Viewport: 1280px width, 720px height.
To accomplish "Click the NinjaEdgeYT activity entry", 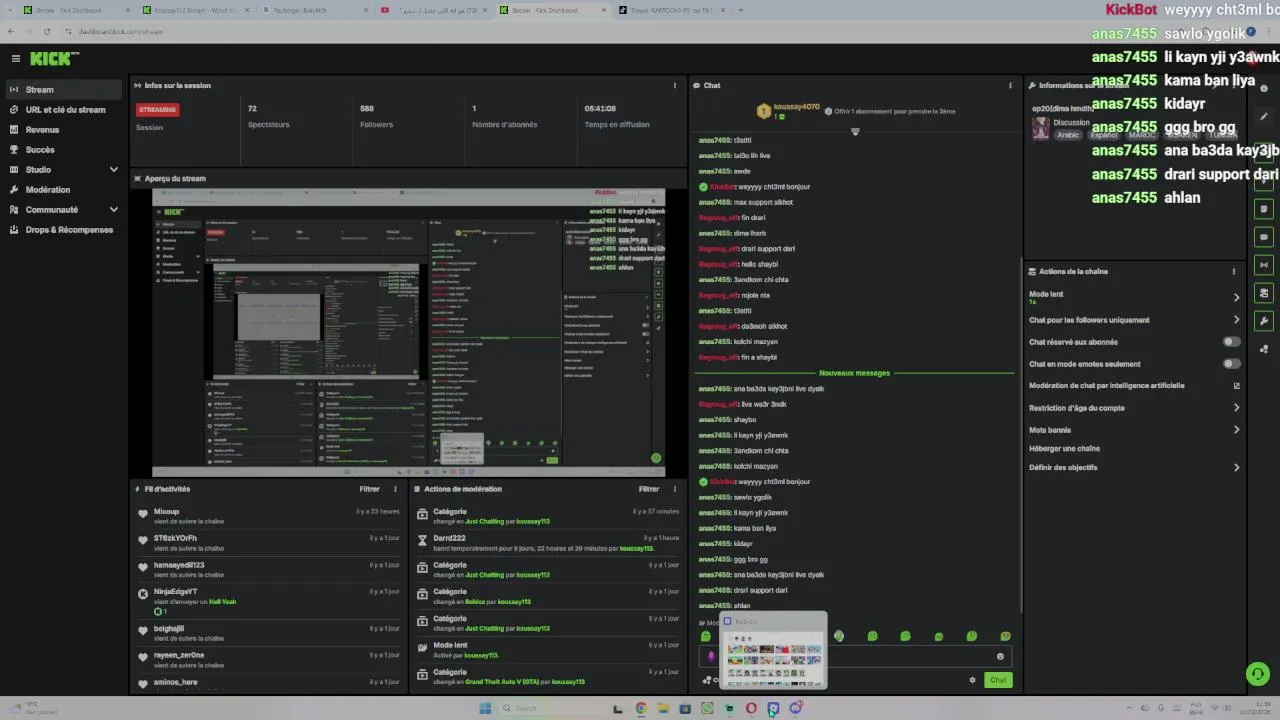I will click(x=270, y=601).
